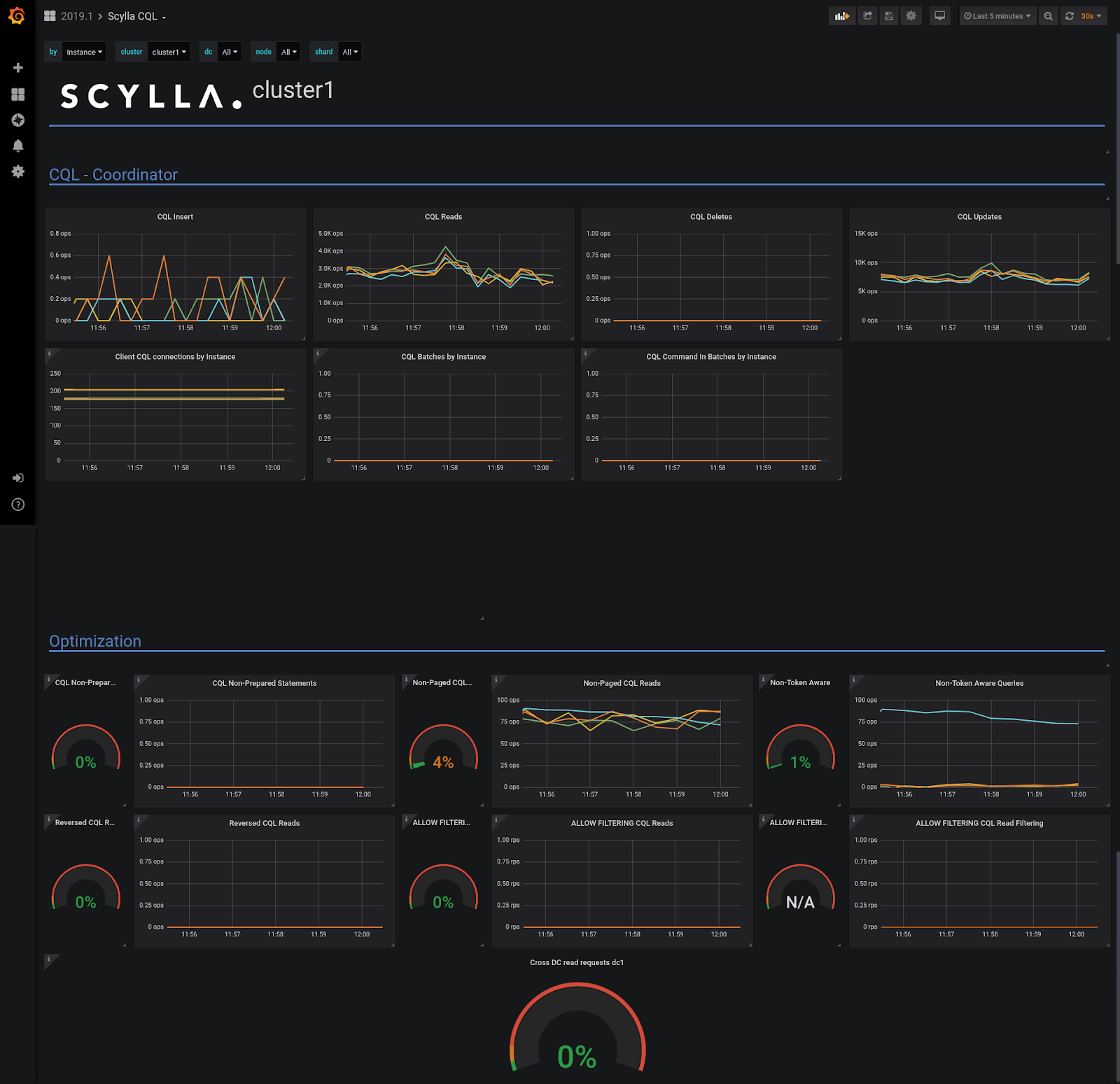Open the Client CQL connections by Instance title
1120x1084 pixels.
(x=175, y=357)
